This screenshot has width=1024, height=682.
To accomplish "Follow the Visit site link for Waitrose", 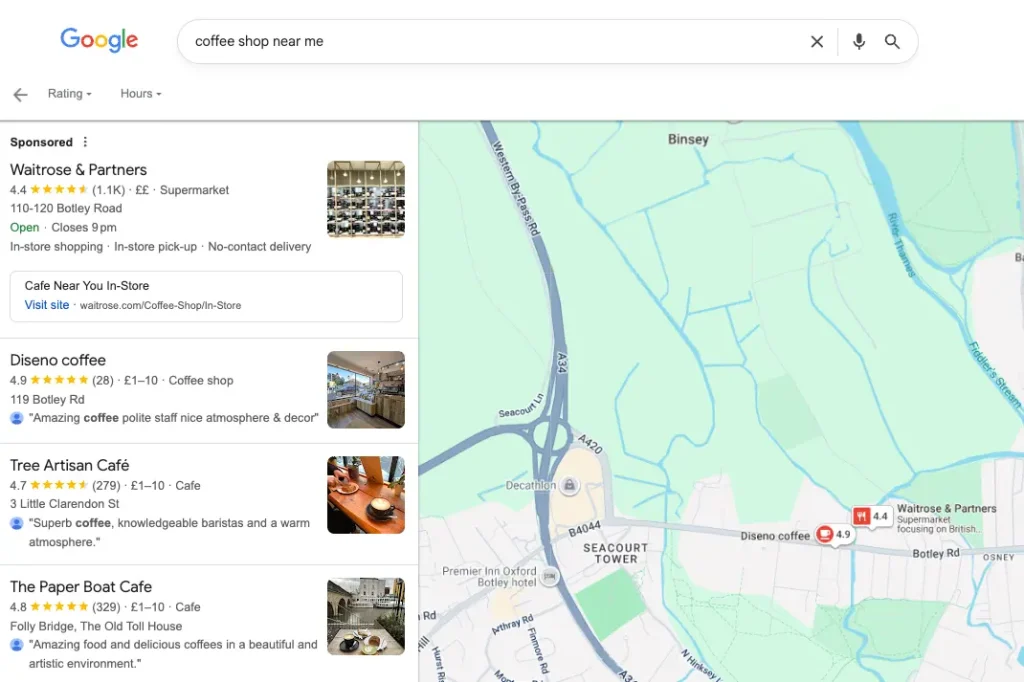I will click(x=47, y=305).
